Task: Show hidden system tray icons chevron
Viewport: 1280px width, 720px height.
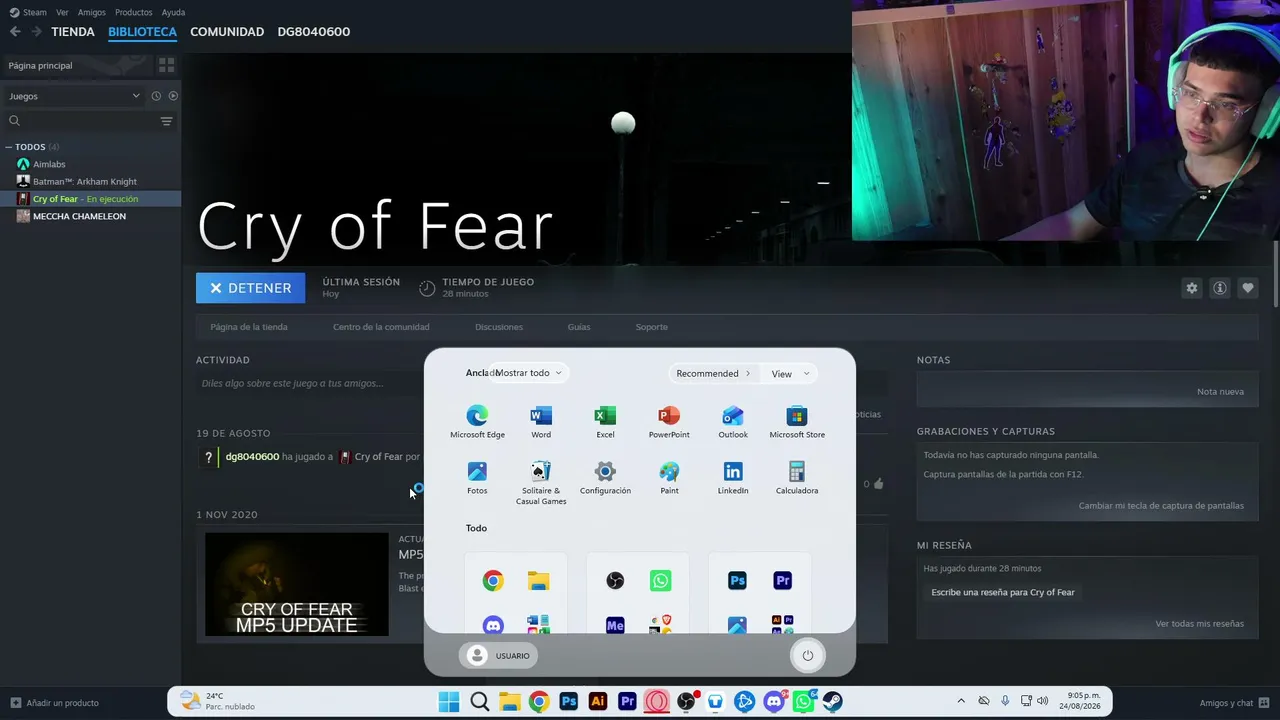Action: tap(961, 702)
